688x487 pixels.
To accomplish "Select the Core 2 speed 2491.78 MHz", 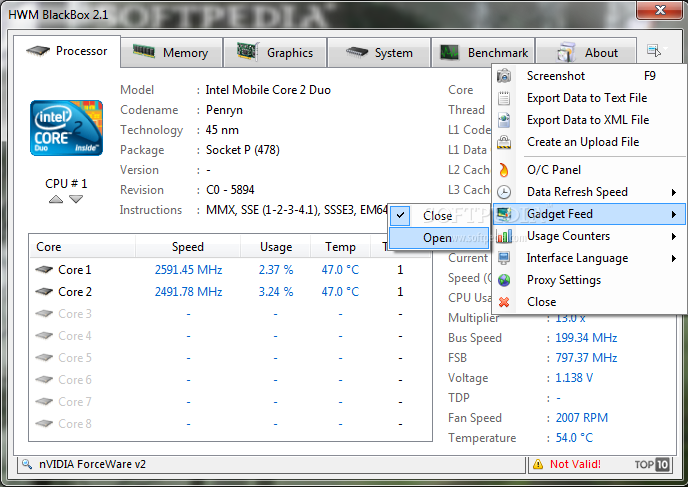I will click(188, 292).
